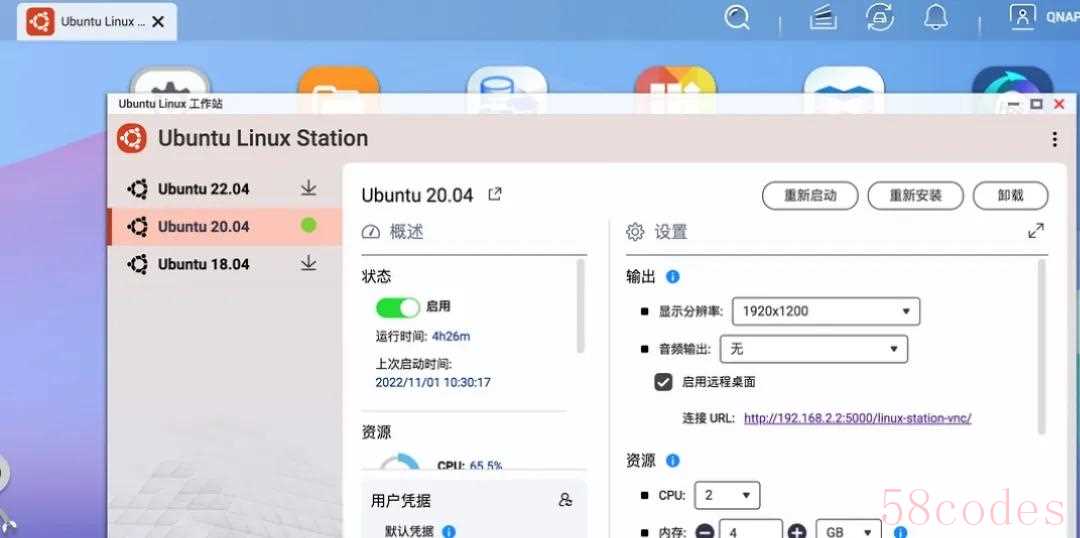Select Ubuntu 20.04 in the sidebar

point(225,227)
